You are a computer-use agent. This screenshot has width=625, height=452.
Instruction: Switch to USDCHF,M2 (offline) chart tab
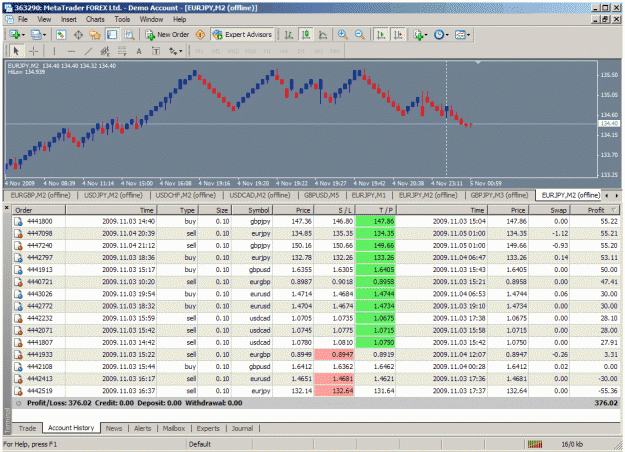185,195
